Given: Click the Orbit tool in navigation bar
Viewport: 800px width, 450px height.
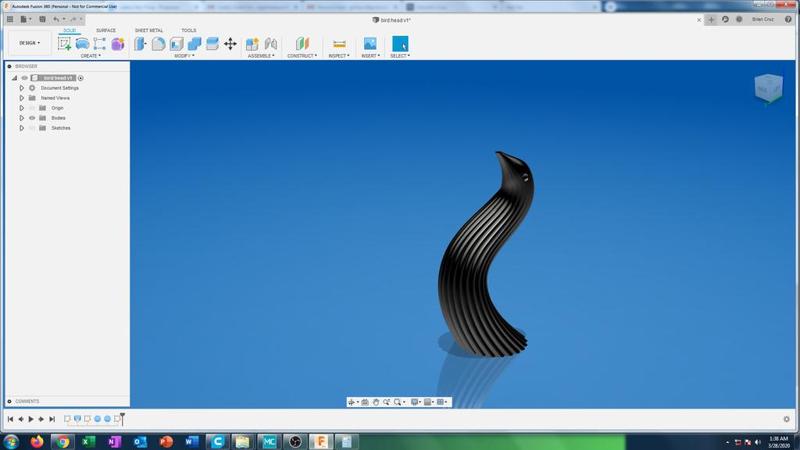Looking at the screenshot, I should (x=352, y=402).
